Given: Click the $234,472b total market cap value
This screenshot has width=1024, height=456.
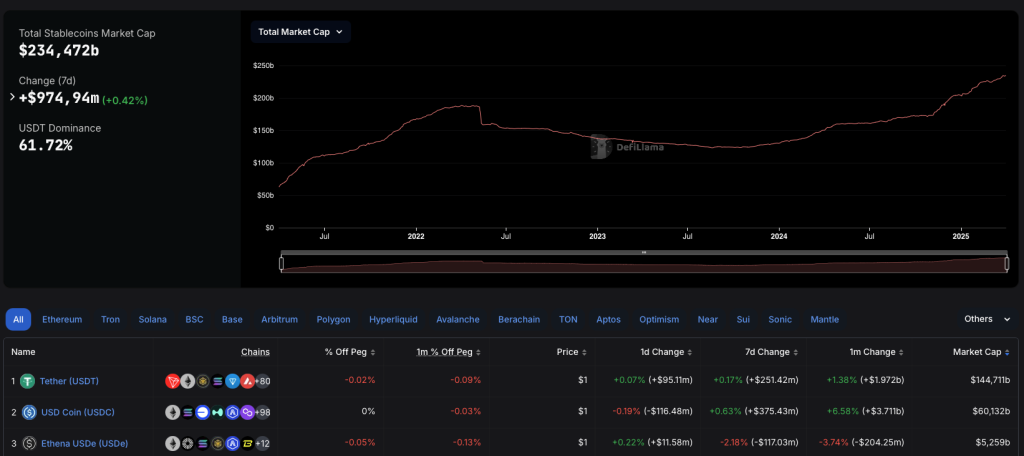Looking at the screenshot, I should coord(59,50).
